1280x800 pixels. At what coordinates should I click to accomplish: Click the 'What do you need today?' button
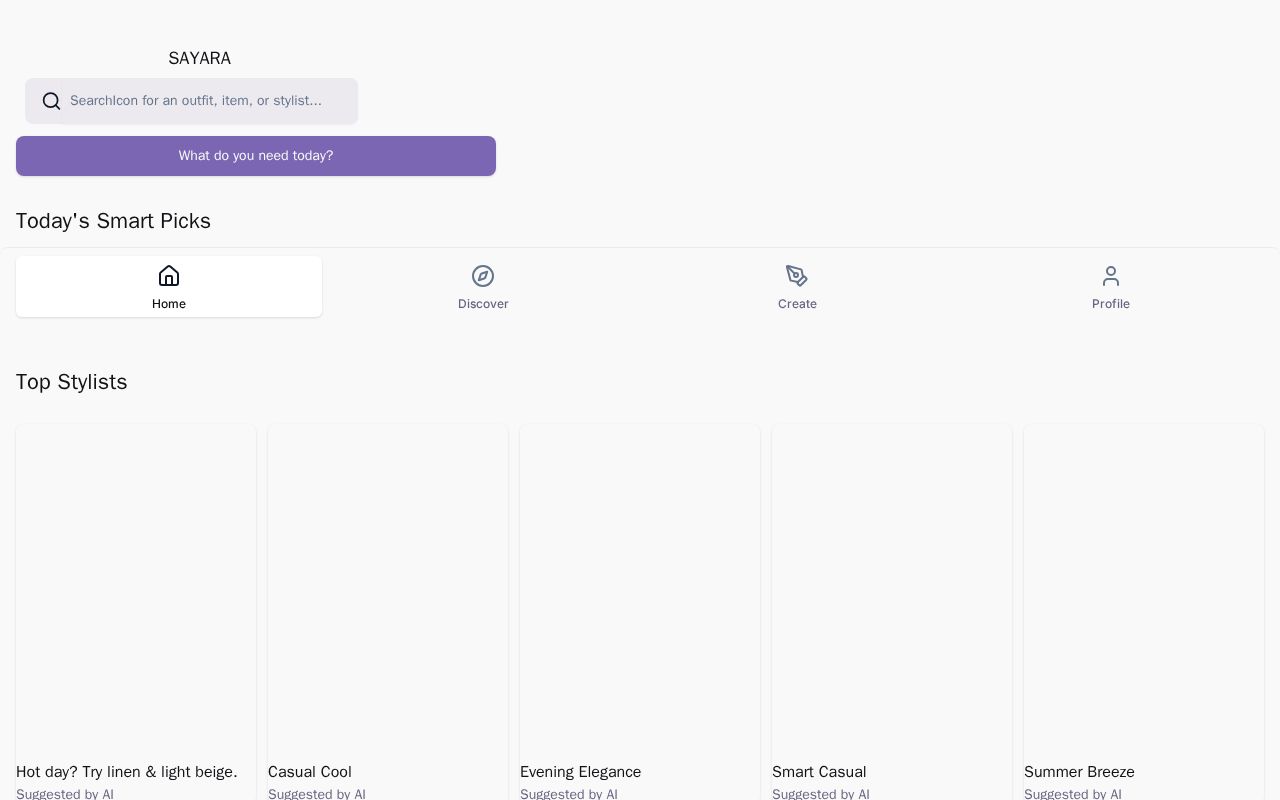[256, 156]
